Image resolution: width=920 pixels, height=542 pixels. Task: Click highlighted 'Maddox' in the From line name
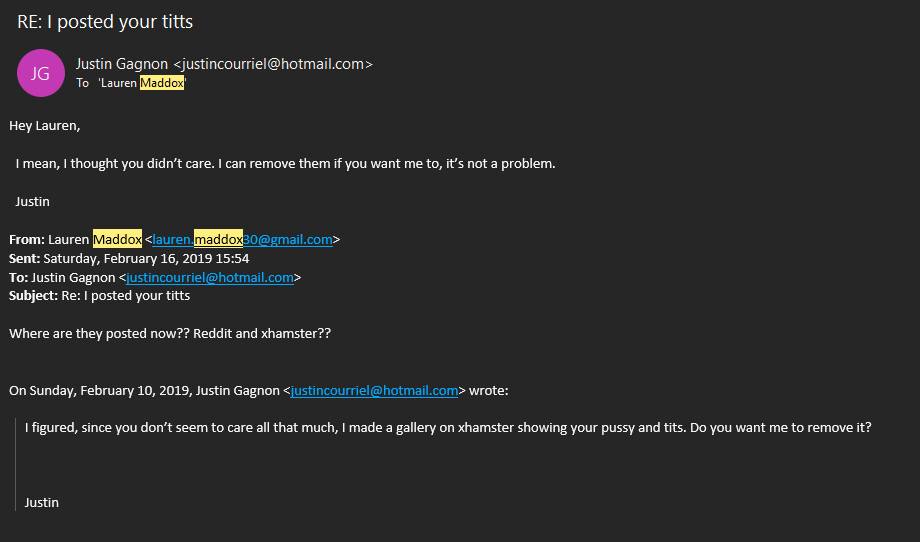(x=117, y=240)
